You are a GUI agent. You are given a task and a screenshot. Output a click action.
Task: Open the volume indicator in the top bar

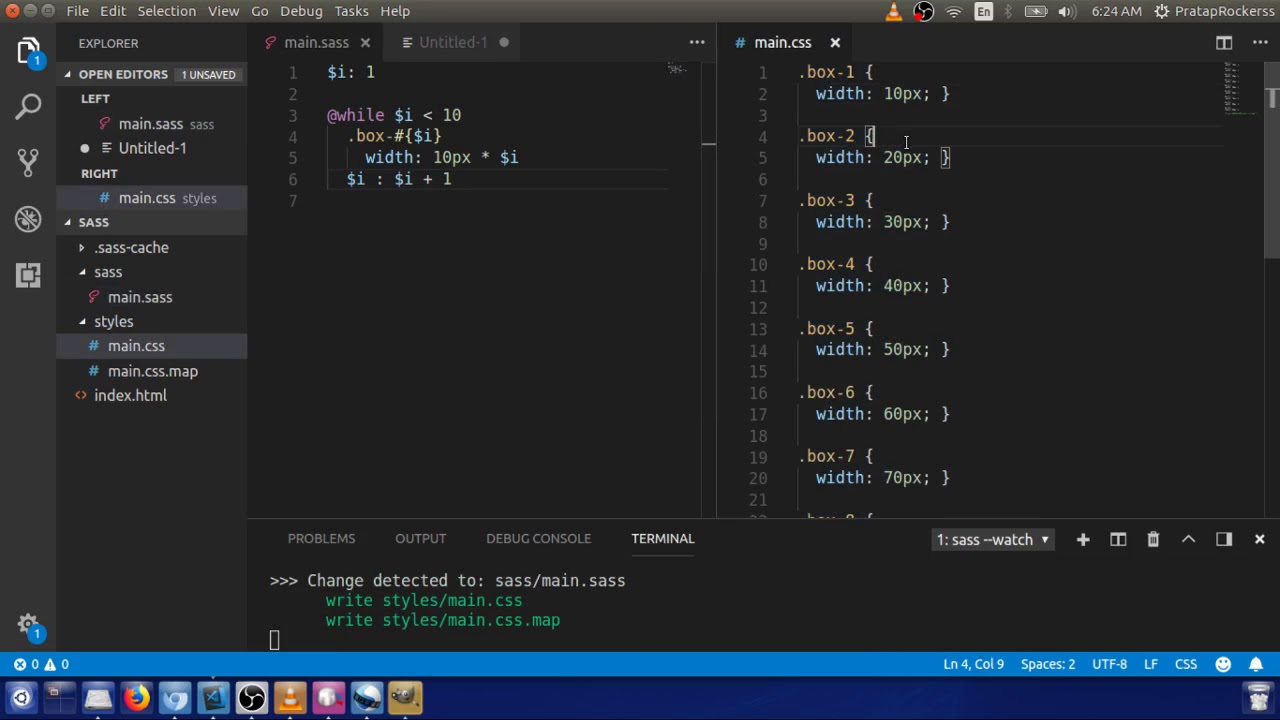(1066, 11)
